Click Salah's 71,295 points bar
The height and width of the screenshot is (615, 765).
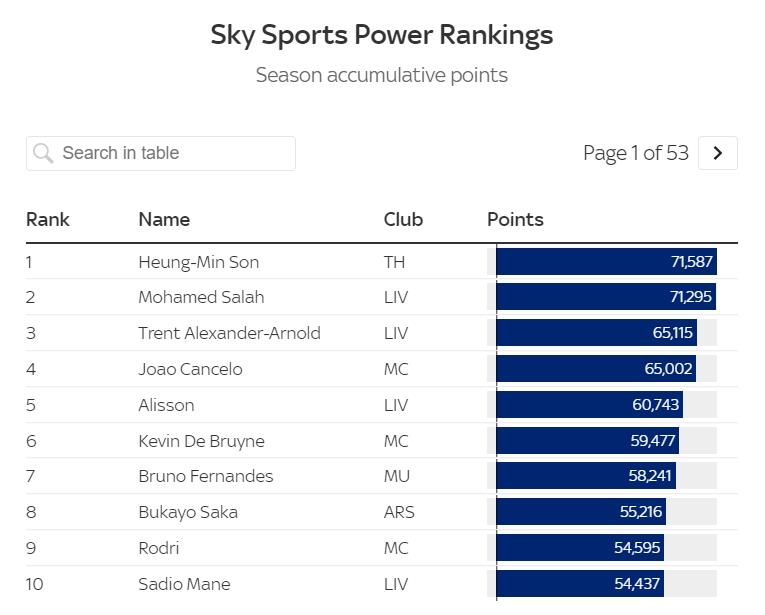pos(606,297)
